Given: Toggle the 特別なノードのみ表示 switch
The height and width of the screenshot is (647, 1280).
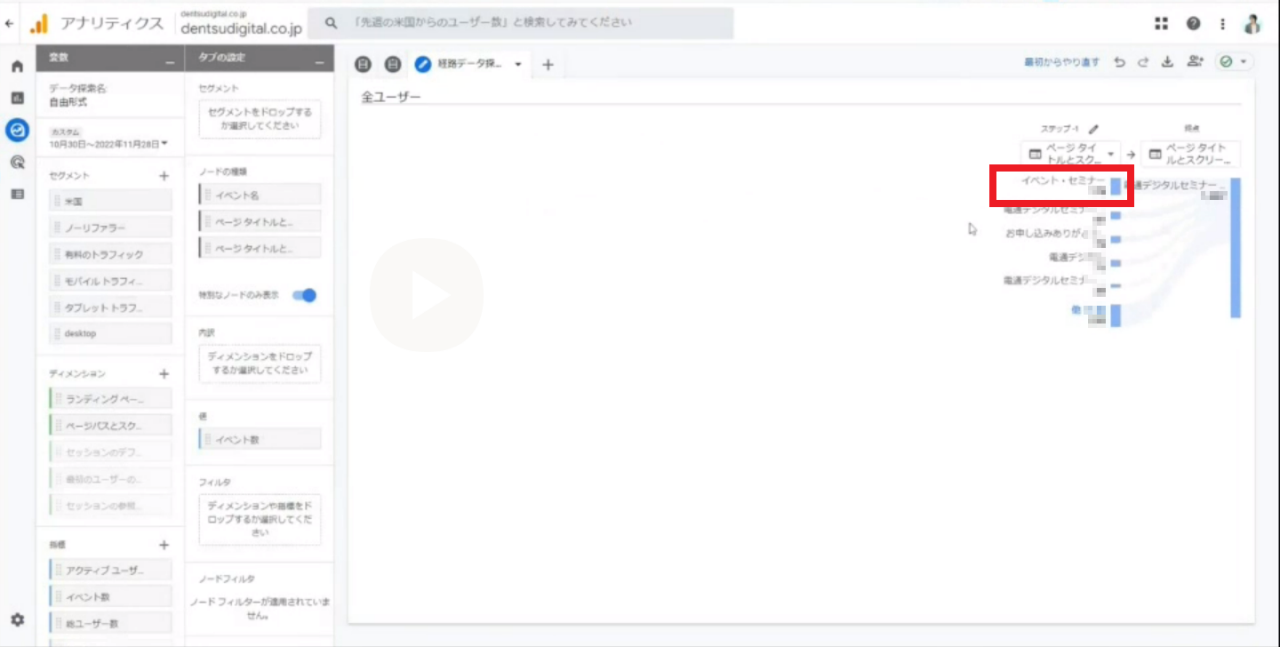Looking at the screenshot, I should [305, 295].
